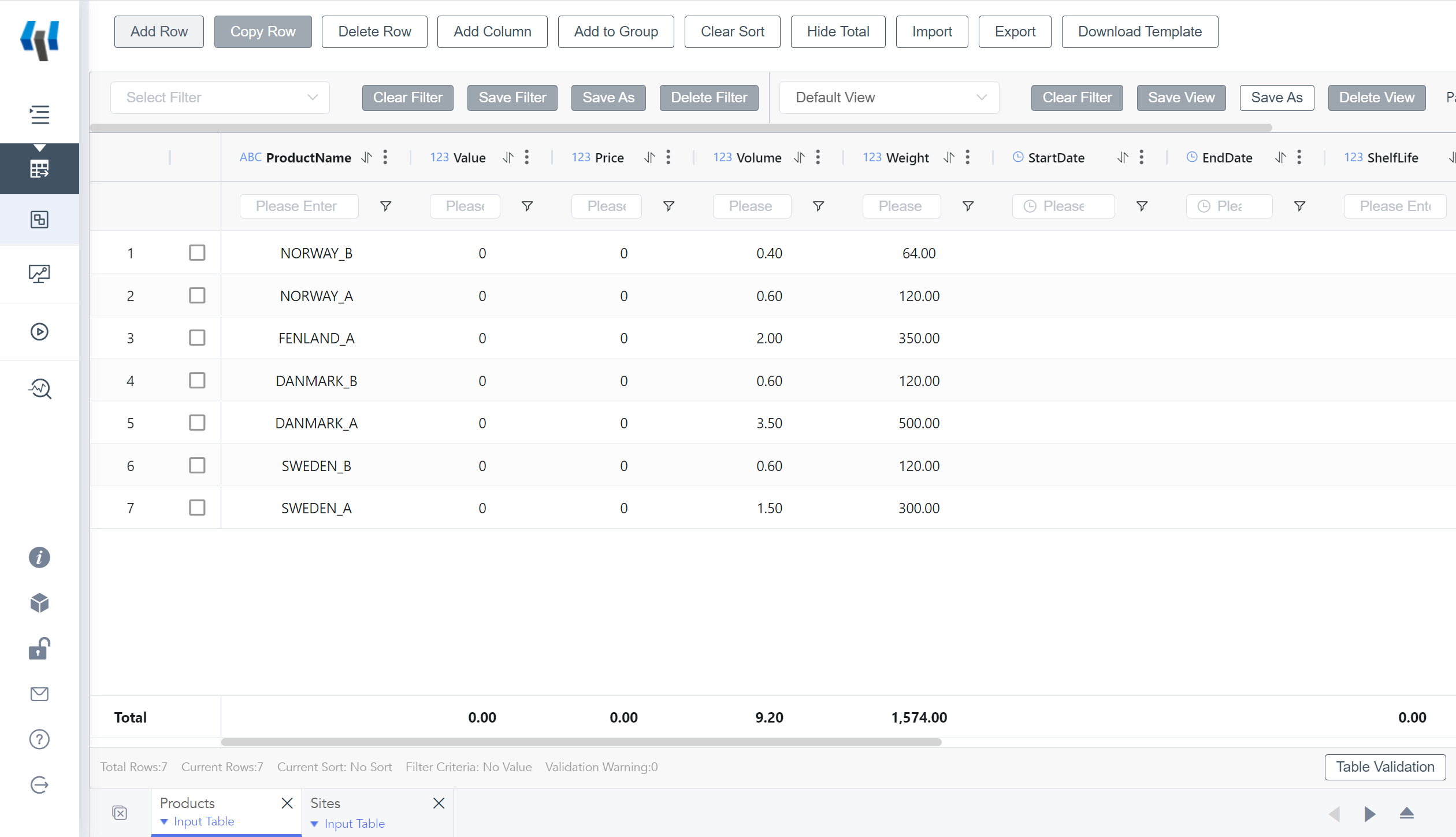Click the next tab right arrow
The image size is (1456, 837).
[x=1370, y=814]
